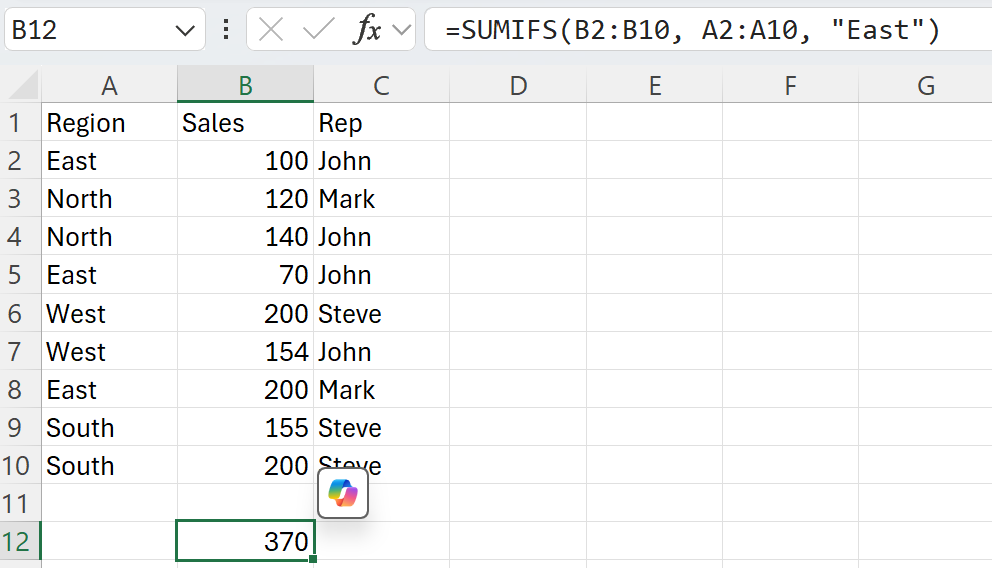Select cell B7 with value 154
992x568 pixels.
tap(245, 351)
